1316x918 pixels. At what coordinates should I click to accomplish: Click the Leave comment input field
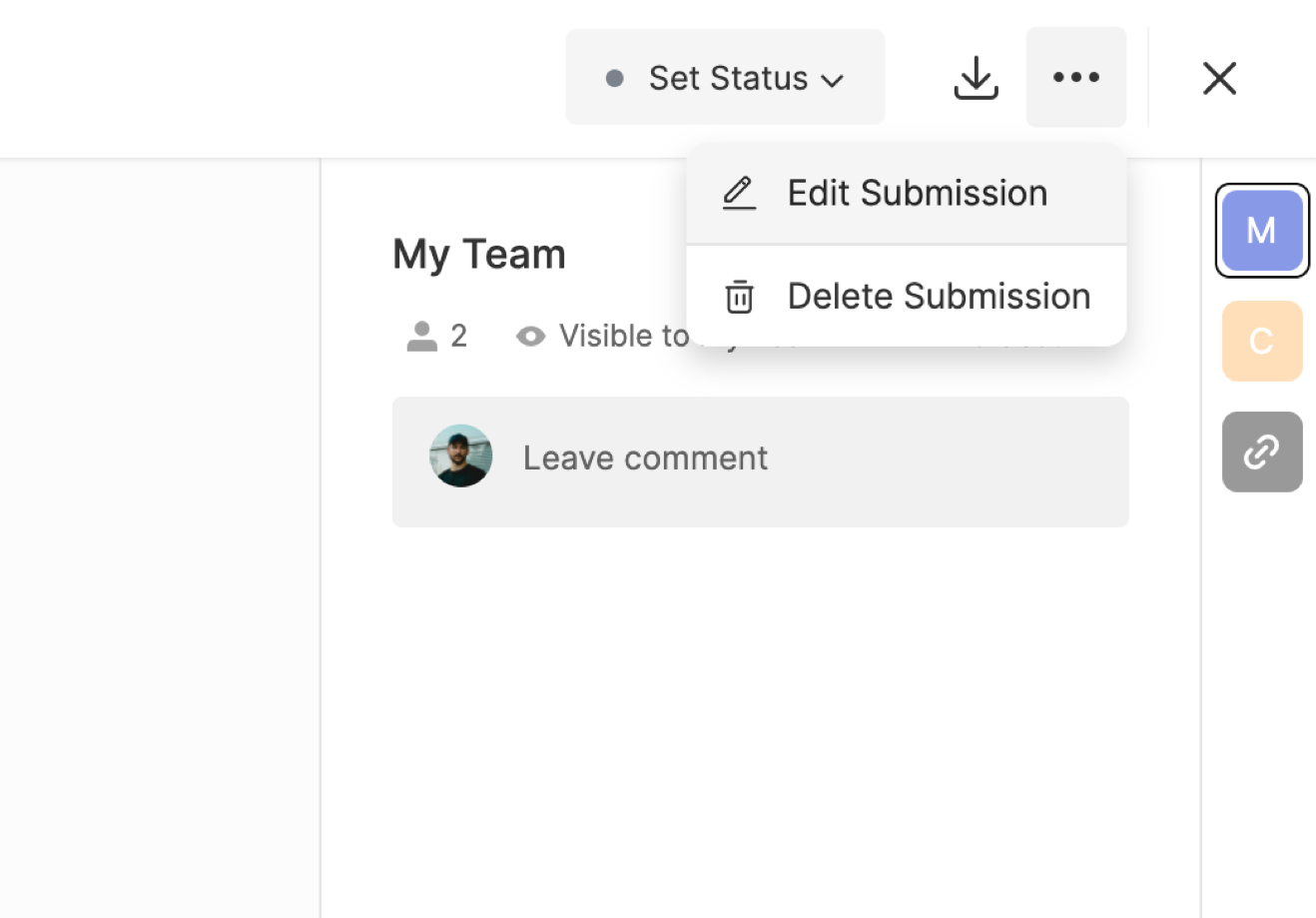tap(799, 459)
